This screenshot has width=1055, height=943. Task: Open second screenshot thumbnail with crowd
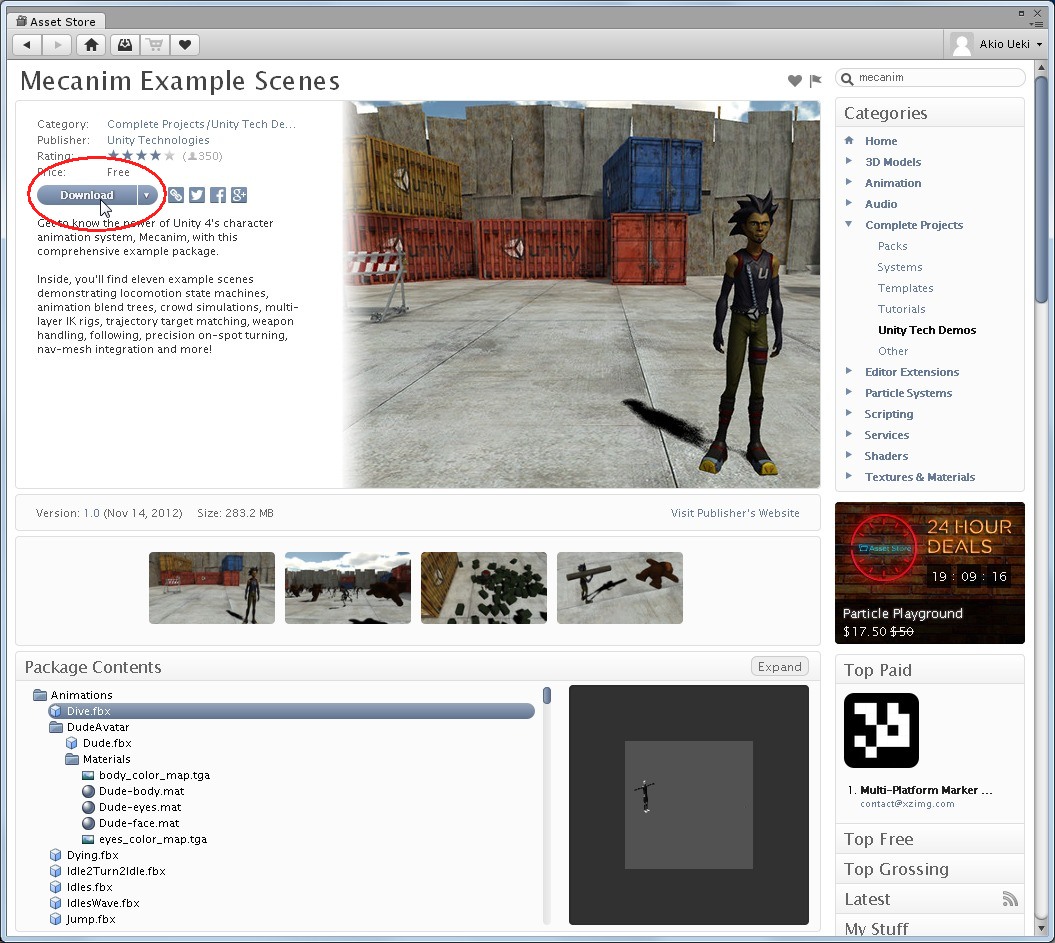pyautogui.click(x=348, y=588)
